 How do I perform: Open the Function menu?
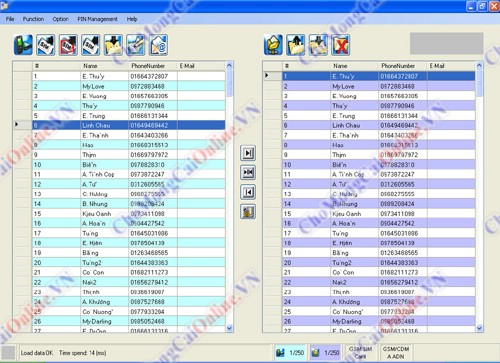tap(33, 19)
